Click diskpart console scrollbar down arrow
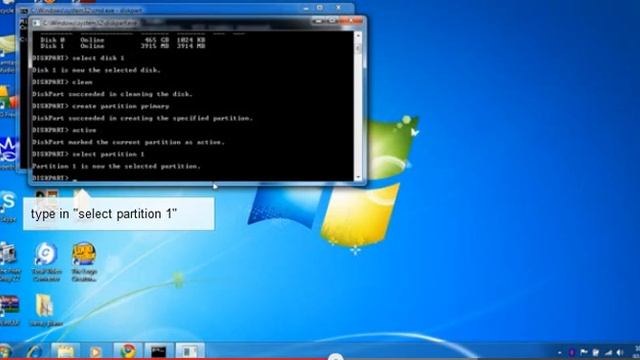 tap(358, 177)
